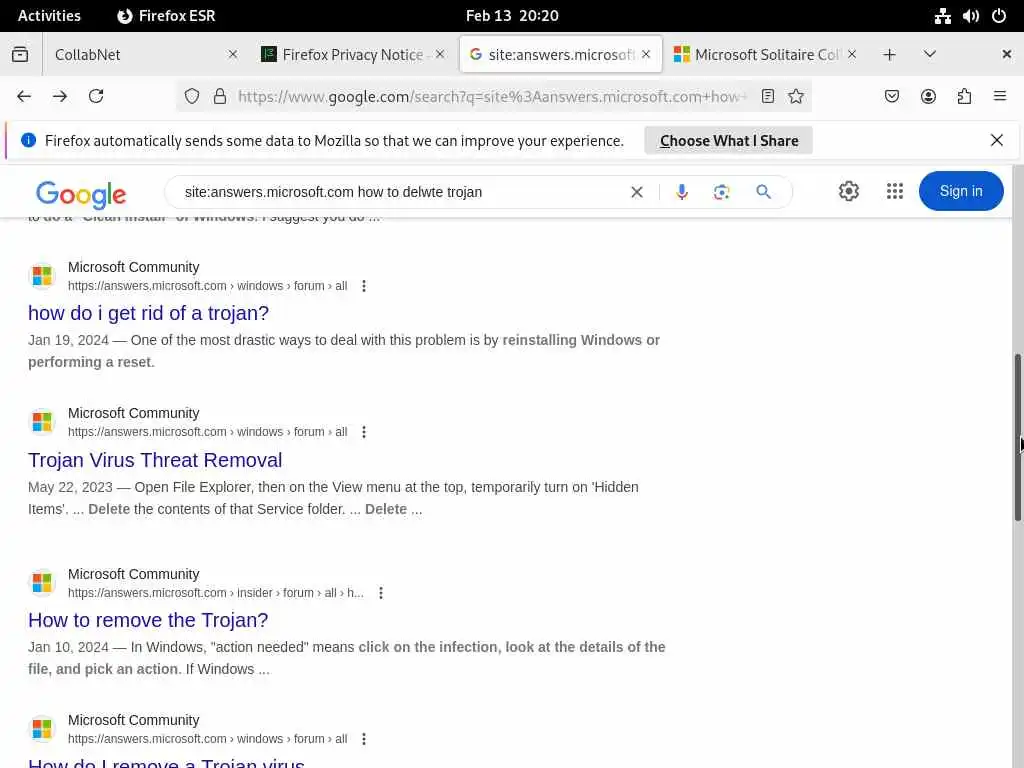Click Microsoft Community name above 'Trojan Virus Threat Removal'
This screenshot has height=768, width=1024.
[133, 413]
